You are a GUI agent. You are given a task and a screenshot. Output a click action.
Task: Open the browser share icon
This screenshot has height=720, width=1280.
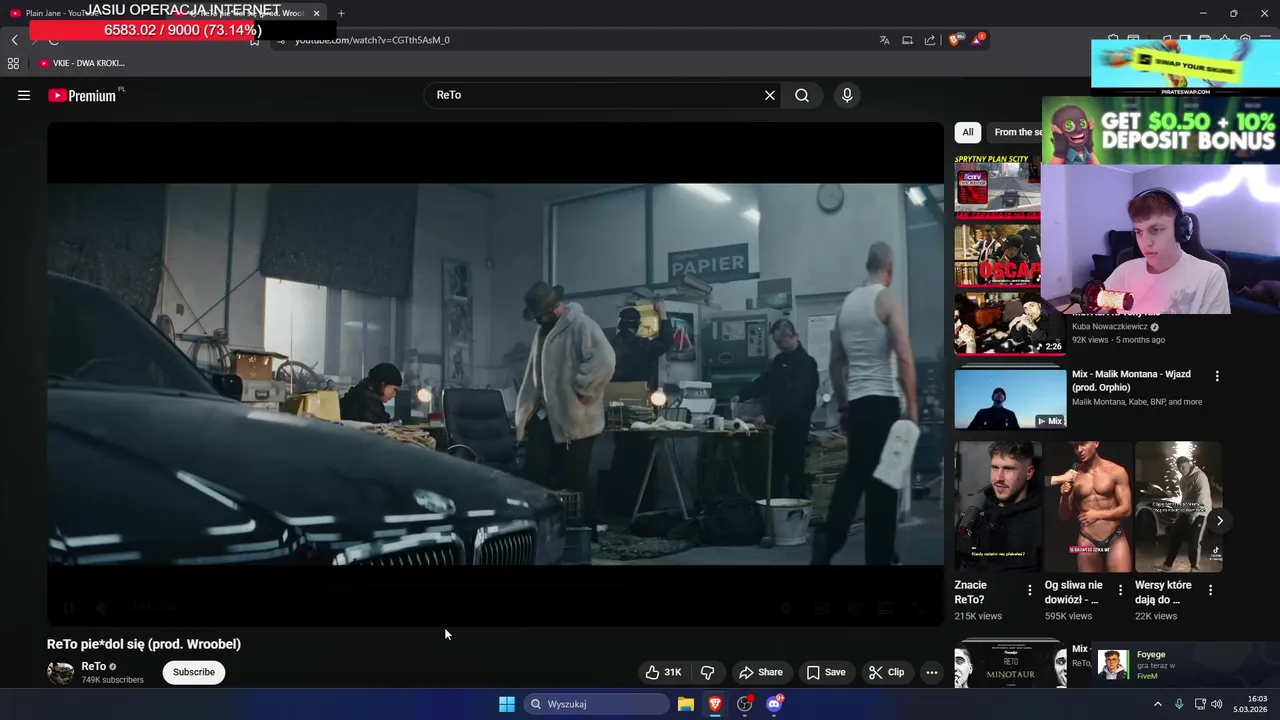click(x=930, y=40)
